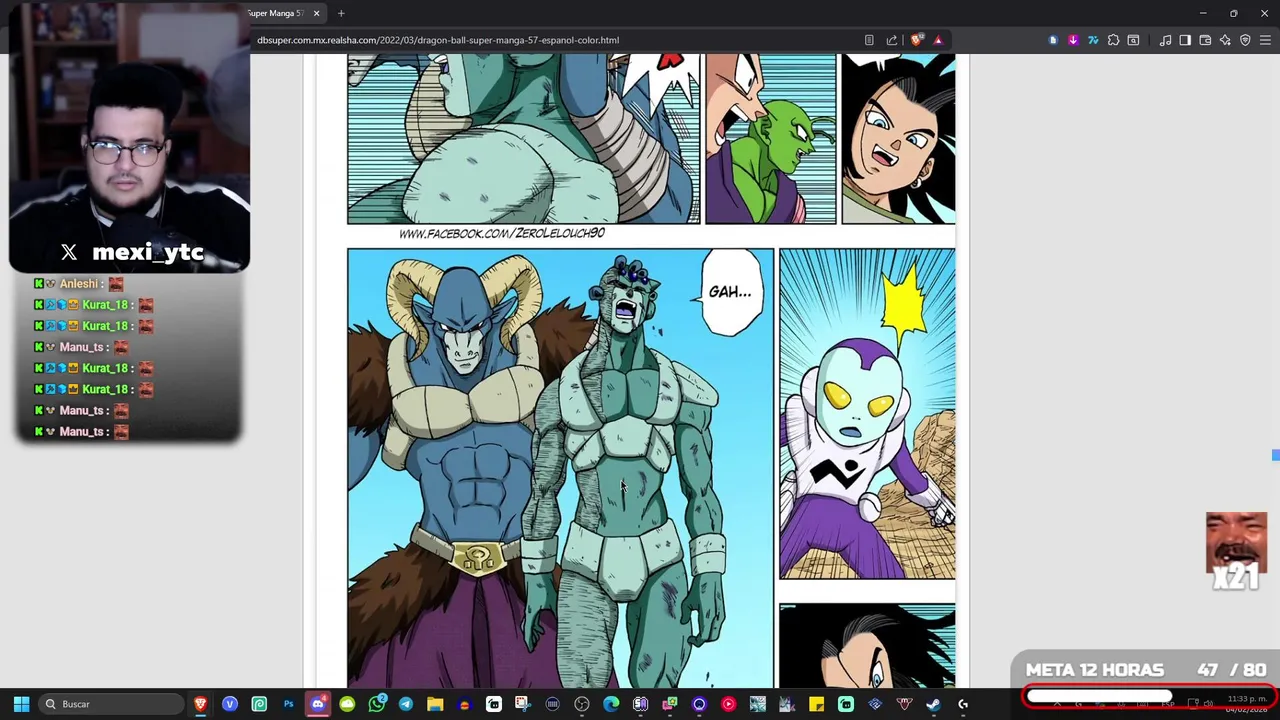Open the Brave VPN shield icon
The height and width of the screenshot is (720, 1280).
1245,40
